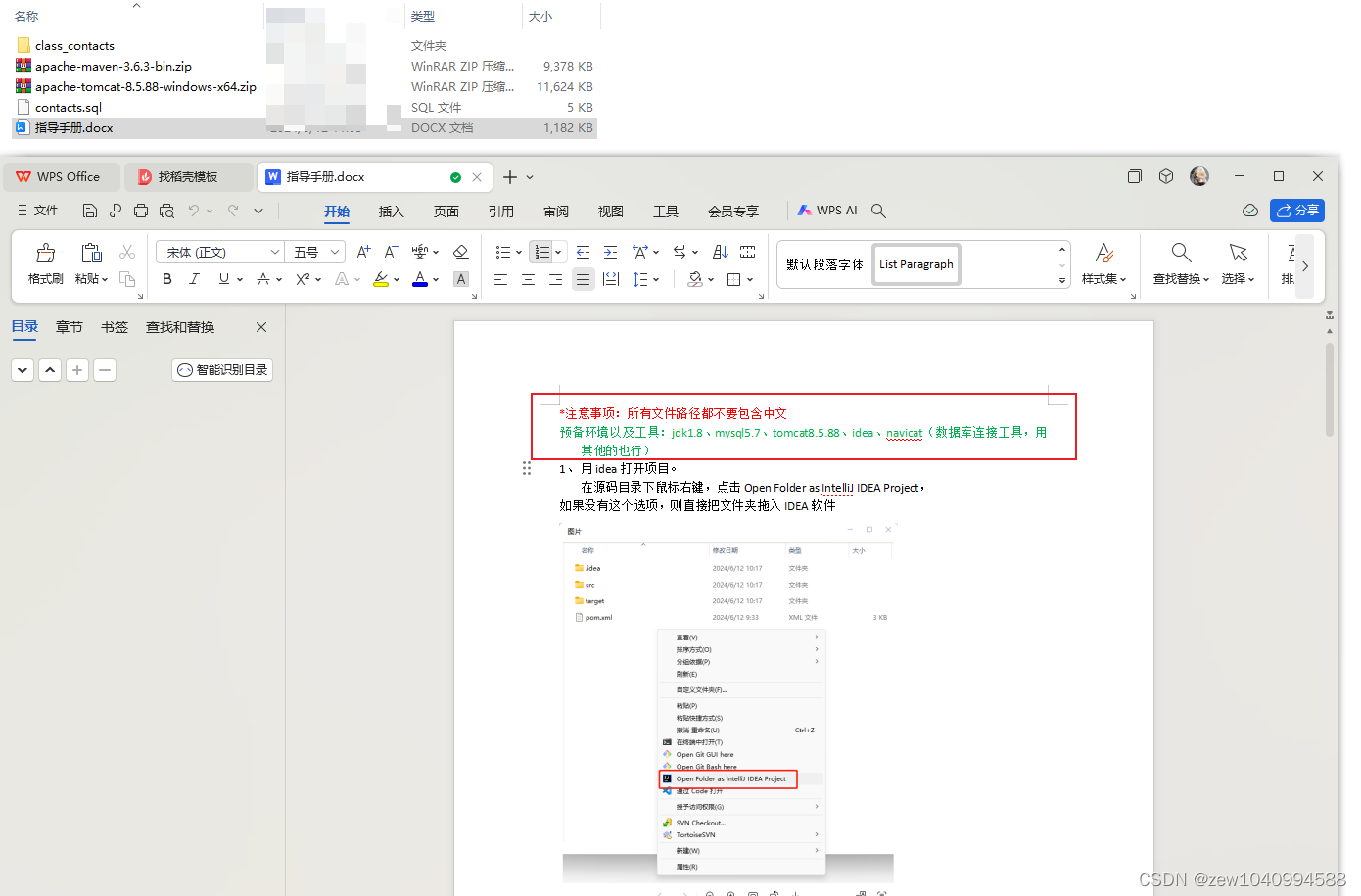Switch to 引用 references tab
Screen dimensions: 1361x896
[x=501, y=212]
